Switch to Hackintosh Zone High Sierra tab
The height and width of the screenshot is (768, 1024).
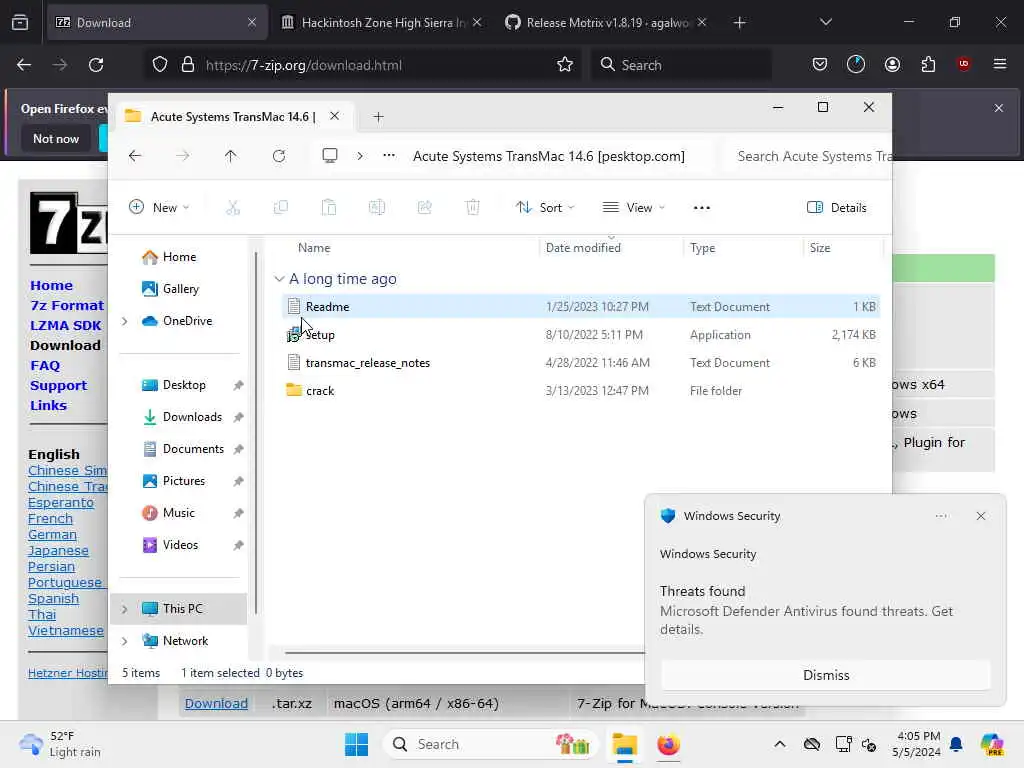click(382, 22)
